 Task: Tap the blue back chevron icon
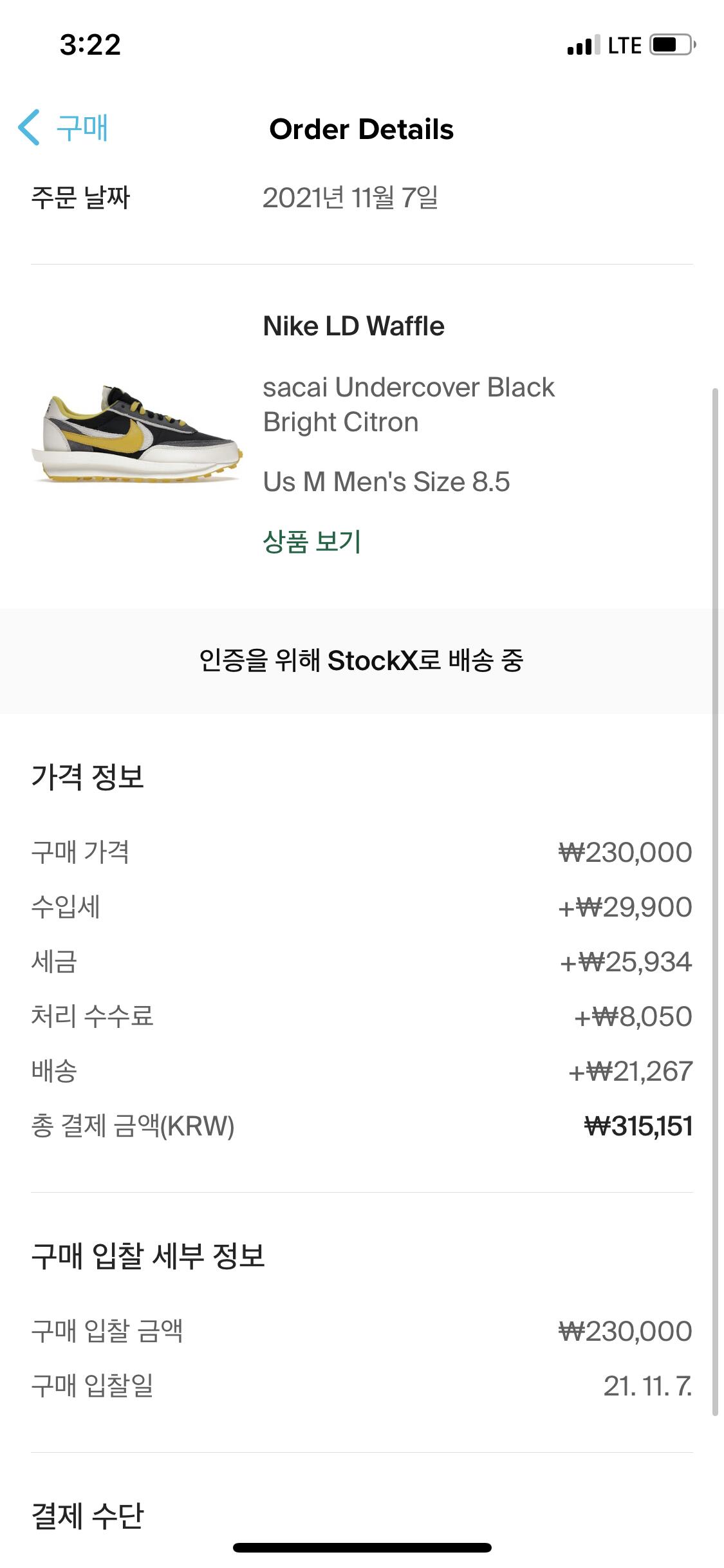pyautogui.click(x=29, y=127)
